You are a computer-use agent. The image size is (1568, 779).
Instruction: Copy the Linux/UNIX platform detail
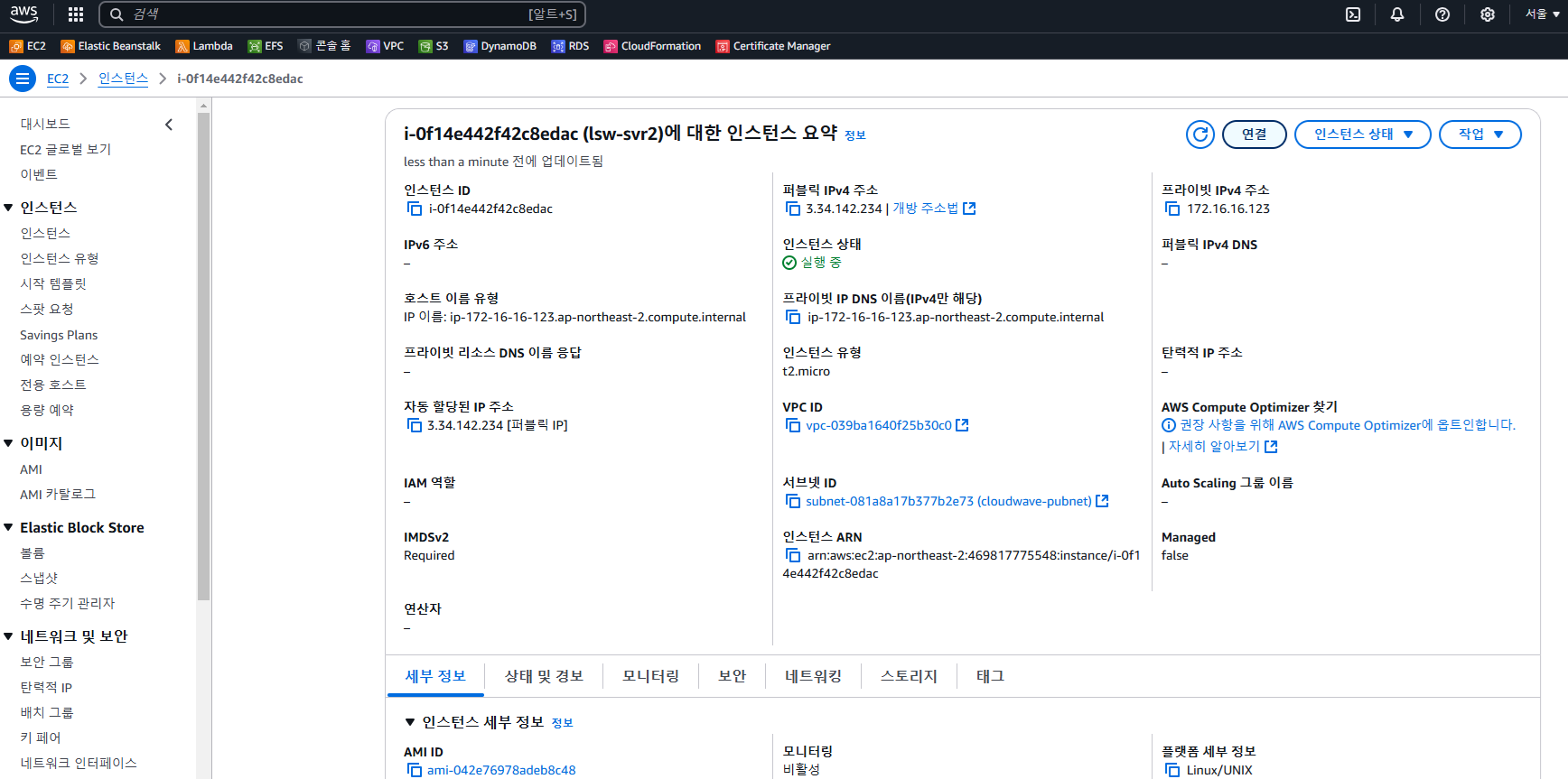[x=1172, y=770]
